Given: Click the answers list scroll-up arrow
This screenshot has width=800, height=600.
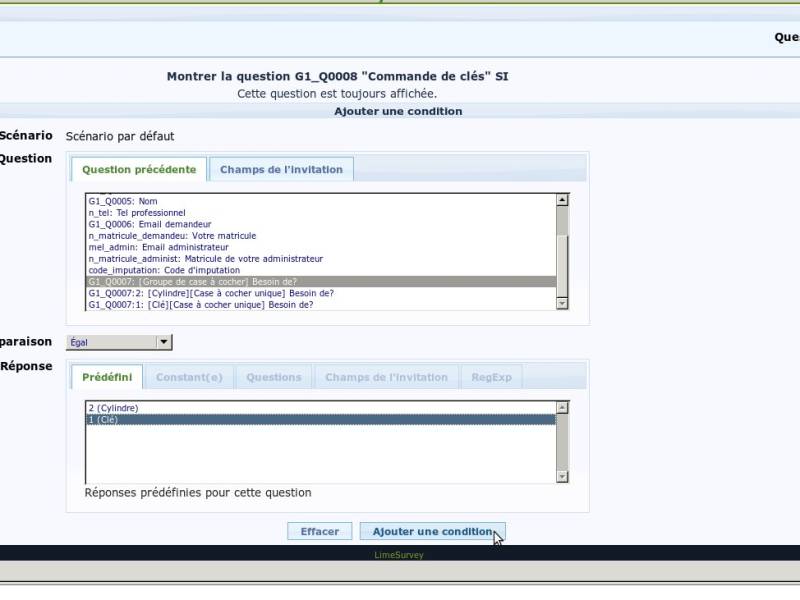Looking at the screenshot, I should [x=562, y=407].
